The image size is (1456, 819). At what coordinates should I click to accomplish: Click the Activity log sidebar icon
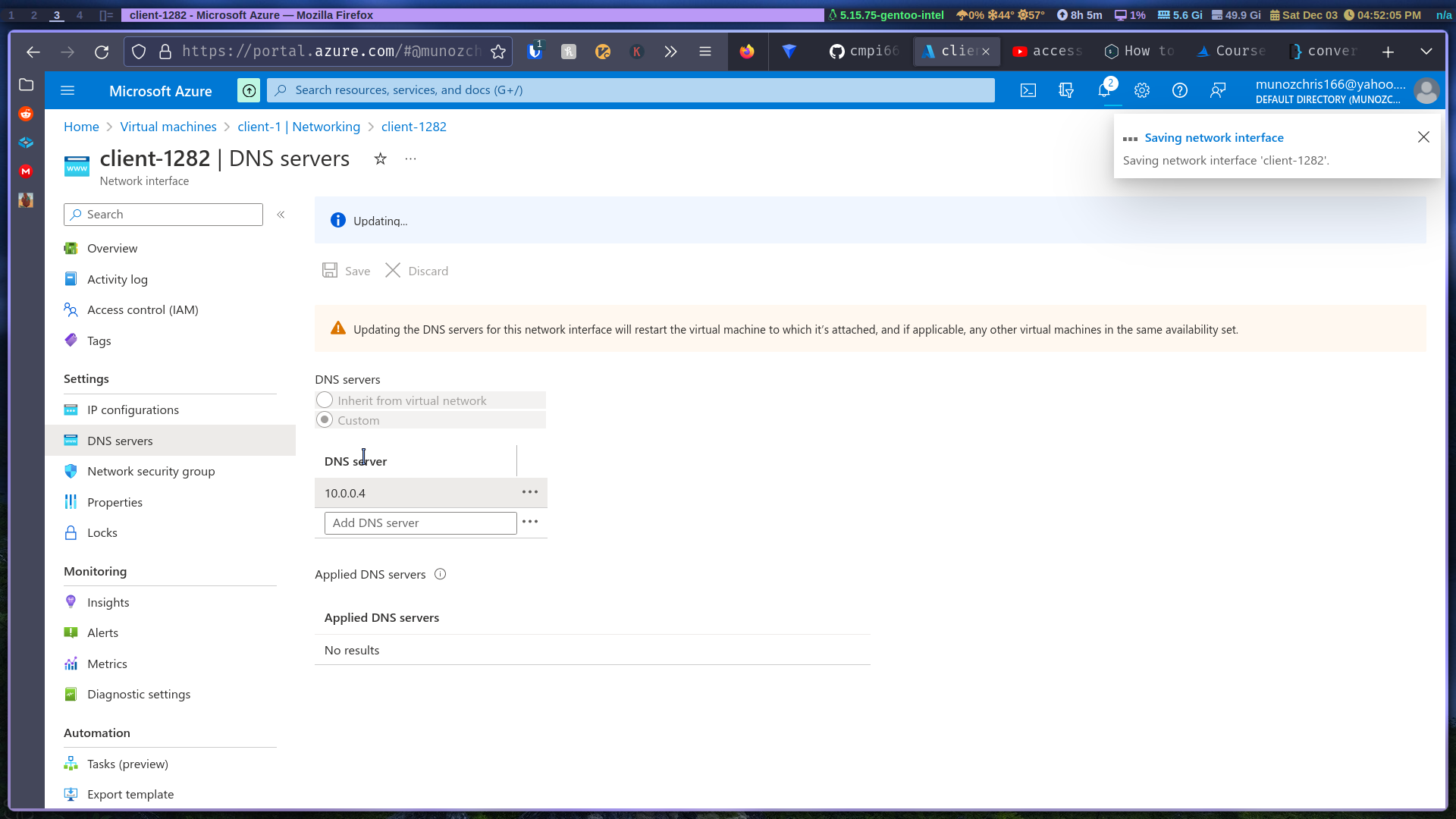pos(70,278)
